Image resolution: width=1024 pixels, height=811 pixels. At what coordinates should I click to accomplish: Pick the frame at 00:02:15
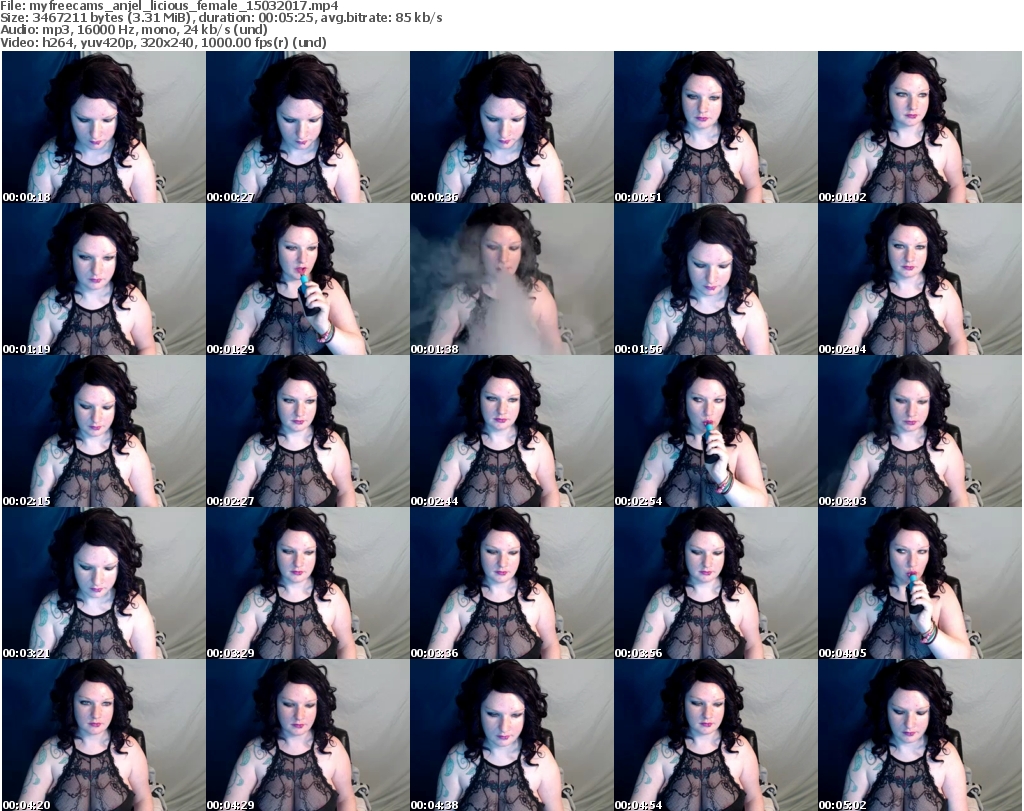103,431
